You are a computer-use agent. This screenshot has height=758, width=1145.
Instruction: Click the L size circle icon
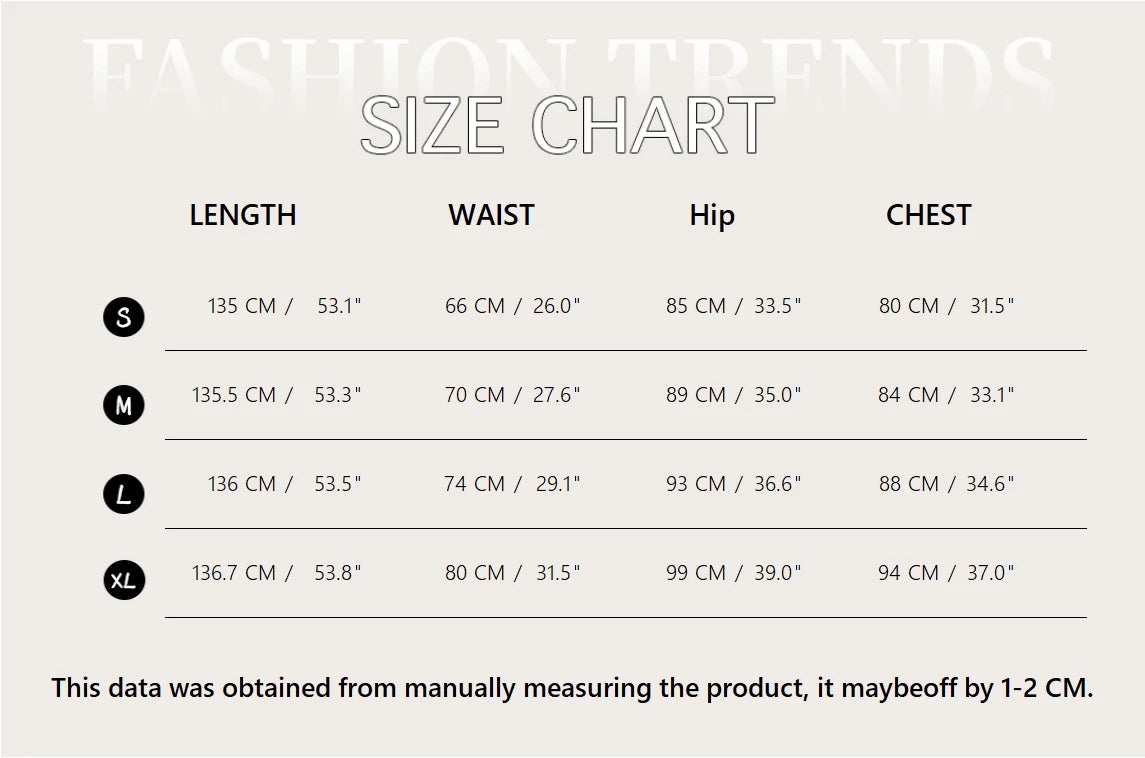pos(124,494)
